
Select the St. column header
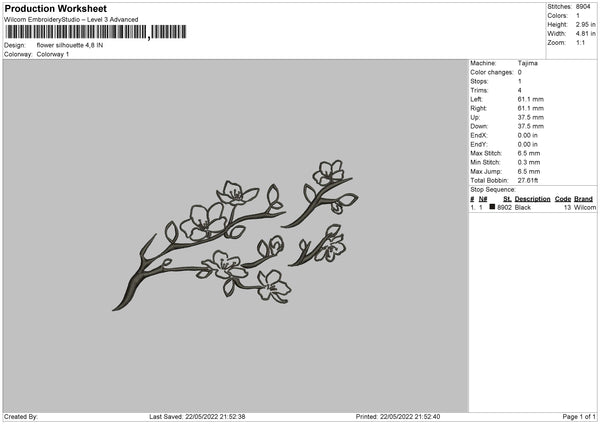pyautogui.click(x=507, y=199)
